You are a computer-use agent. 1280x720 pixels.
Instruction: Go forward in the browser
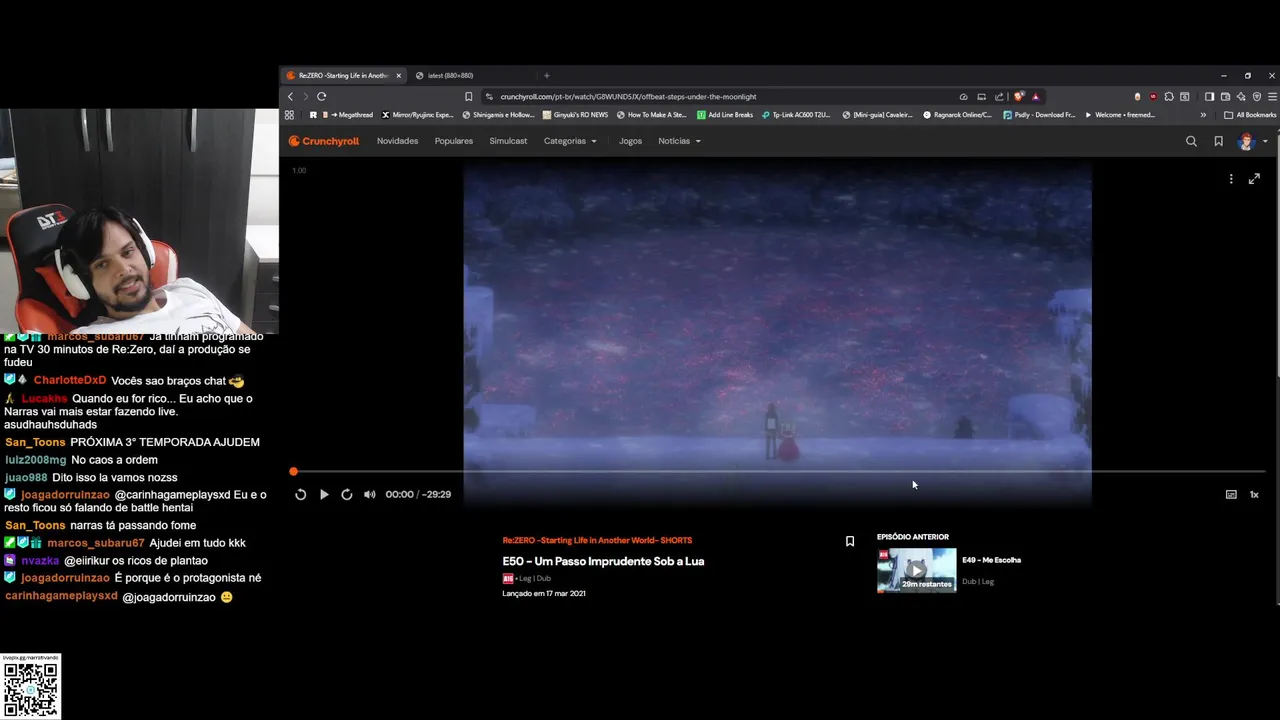pyautogui.click(x=306, y=96)
